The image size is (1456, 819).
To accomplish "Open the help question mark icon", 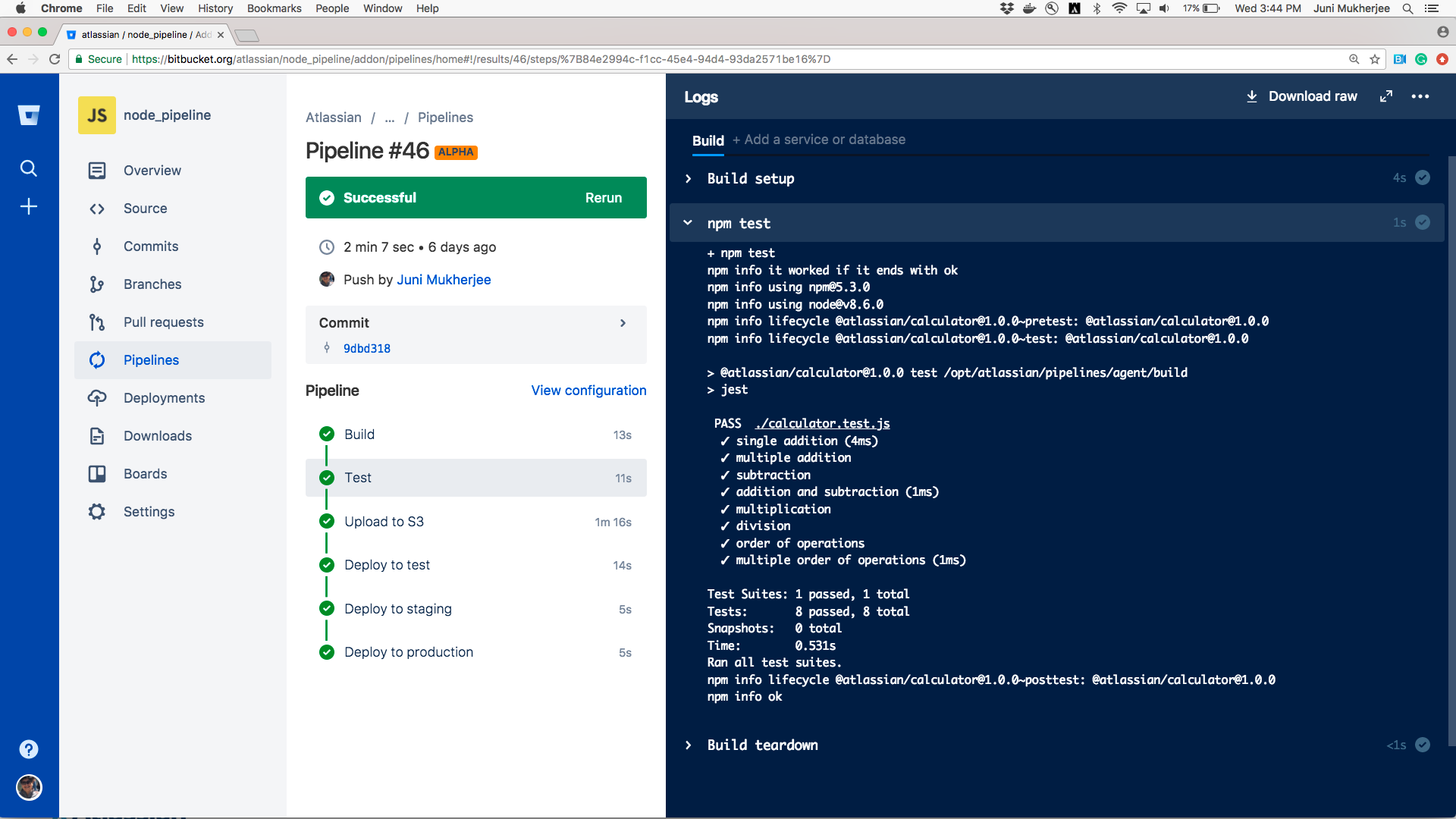I will click(29, 749).
